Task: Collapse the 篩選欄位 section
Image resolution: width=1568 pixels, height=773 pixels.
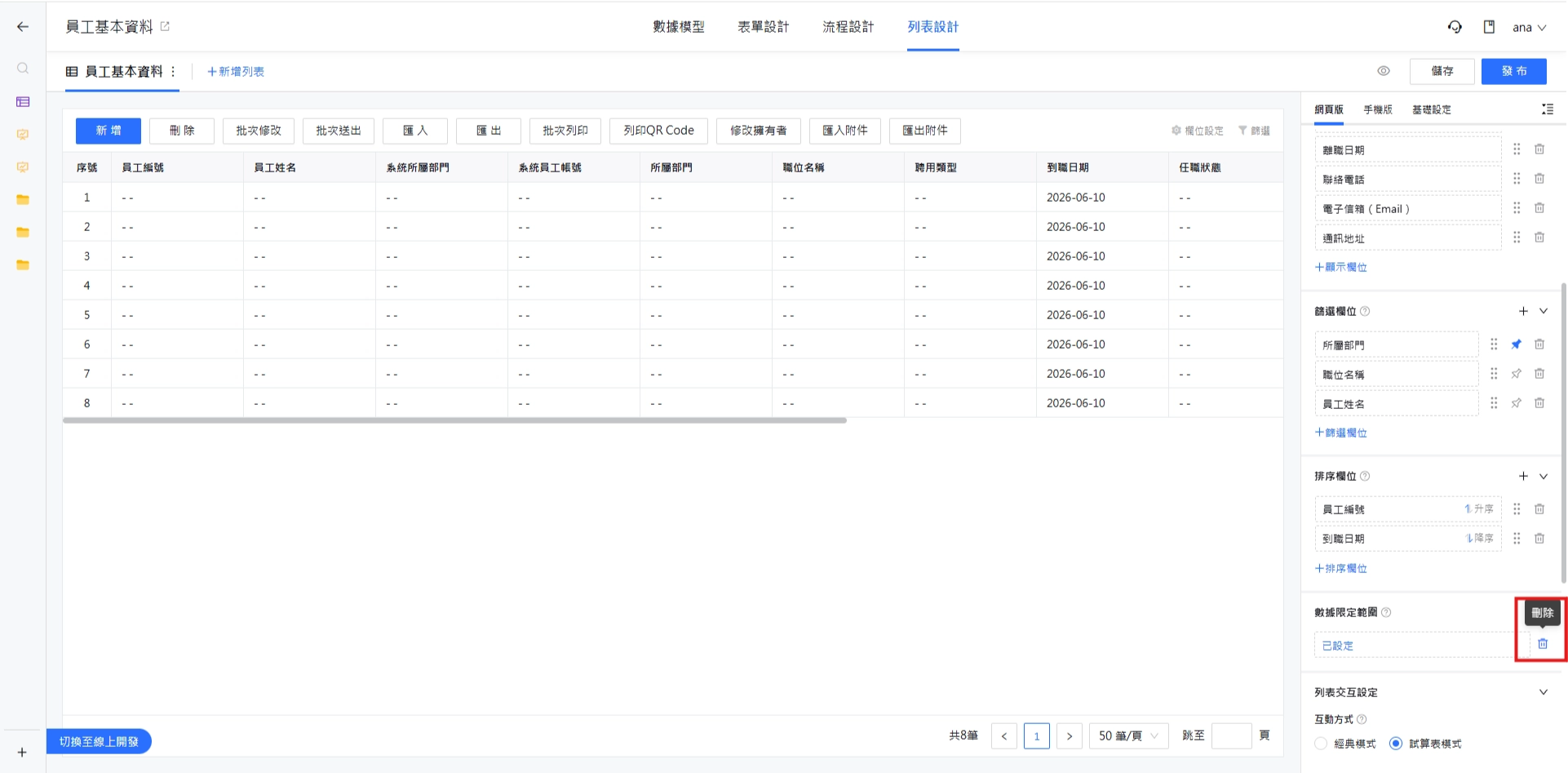Action: pos(1544,311)
